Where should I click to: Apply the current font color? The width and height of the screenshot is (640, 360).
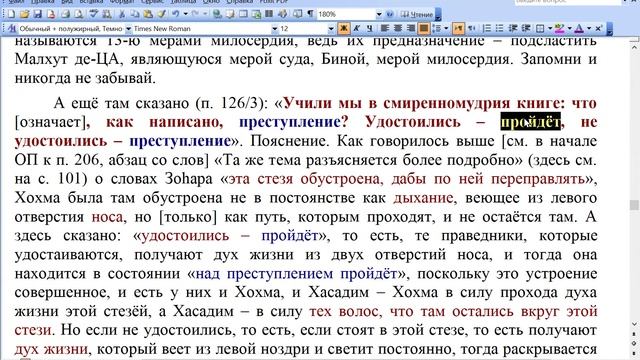tap(579, 28)
